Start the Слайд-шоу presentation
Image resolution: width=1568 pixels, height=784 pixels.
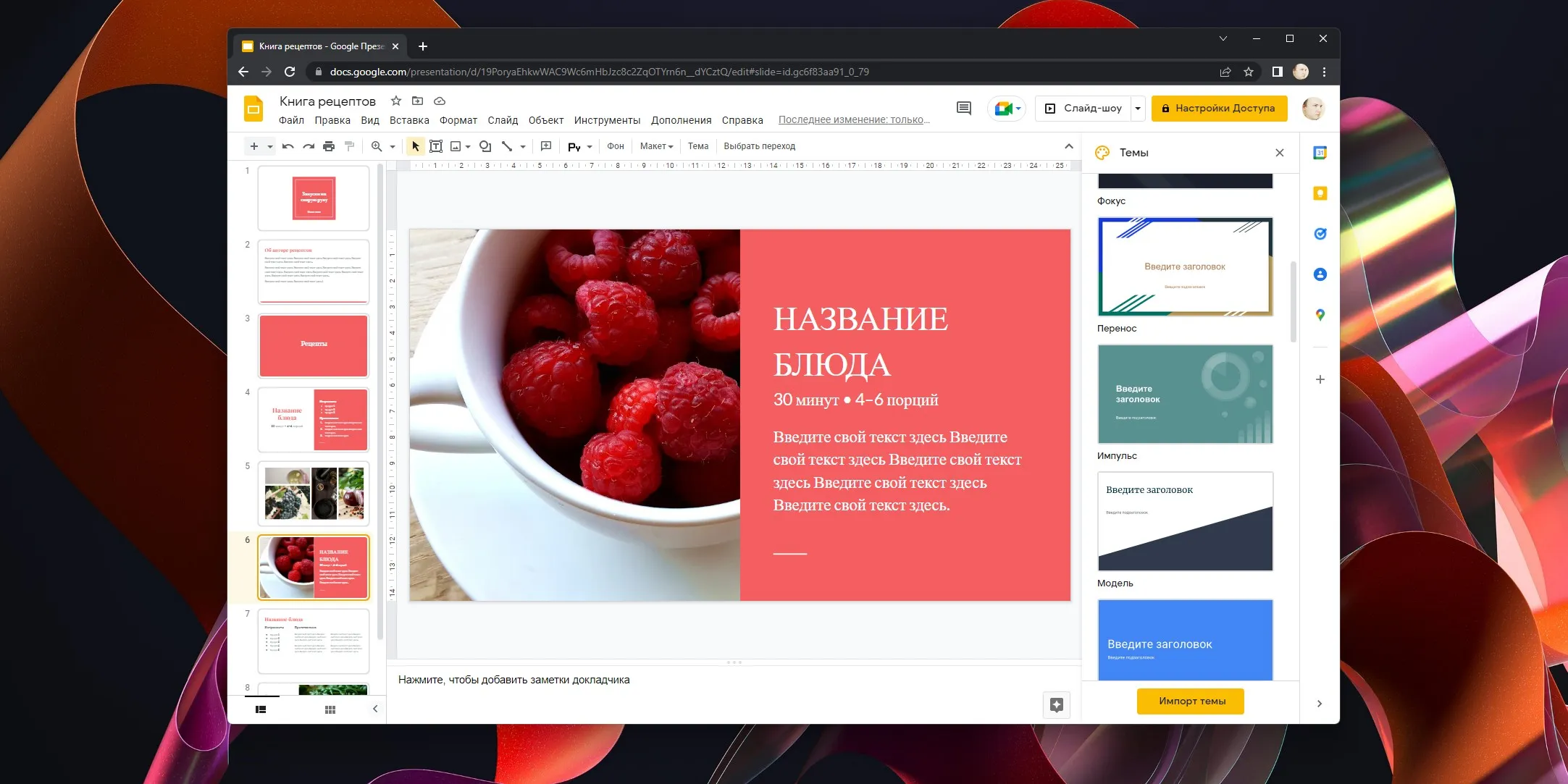click(x=1083, y=109)
